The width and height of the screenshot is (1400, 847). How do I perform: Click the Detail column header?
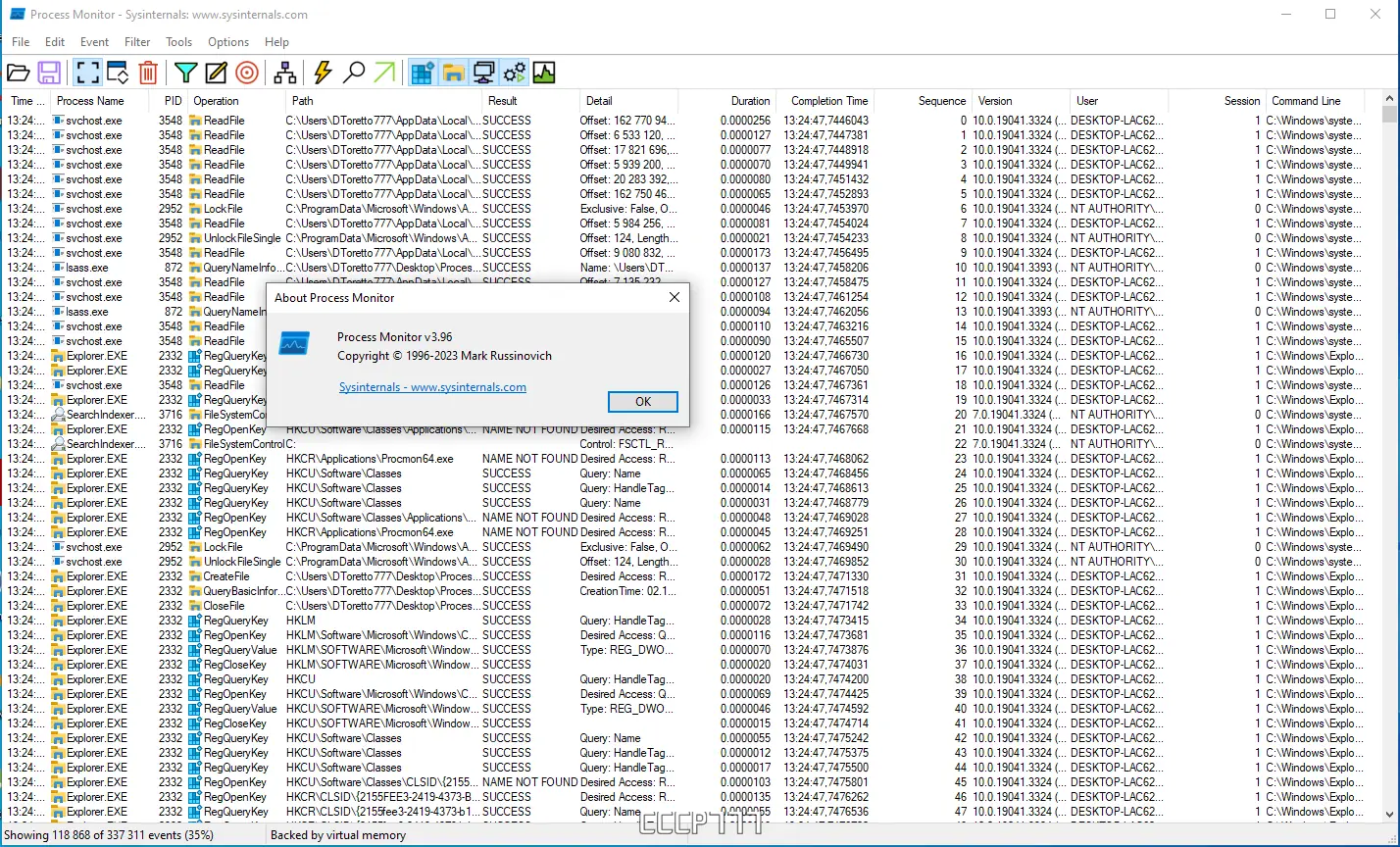pyautogui.click(x=628, y=101)
